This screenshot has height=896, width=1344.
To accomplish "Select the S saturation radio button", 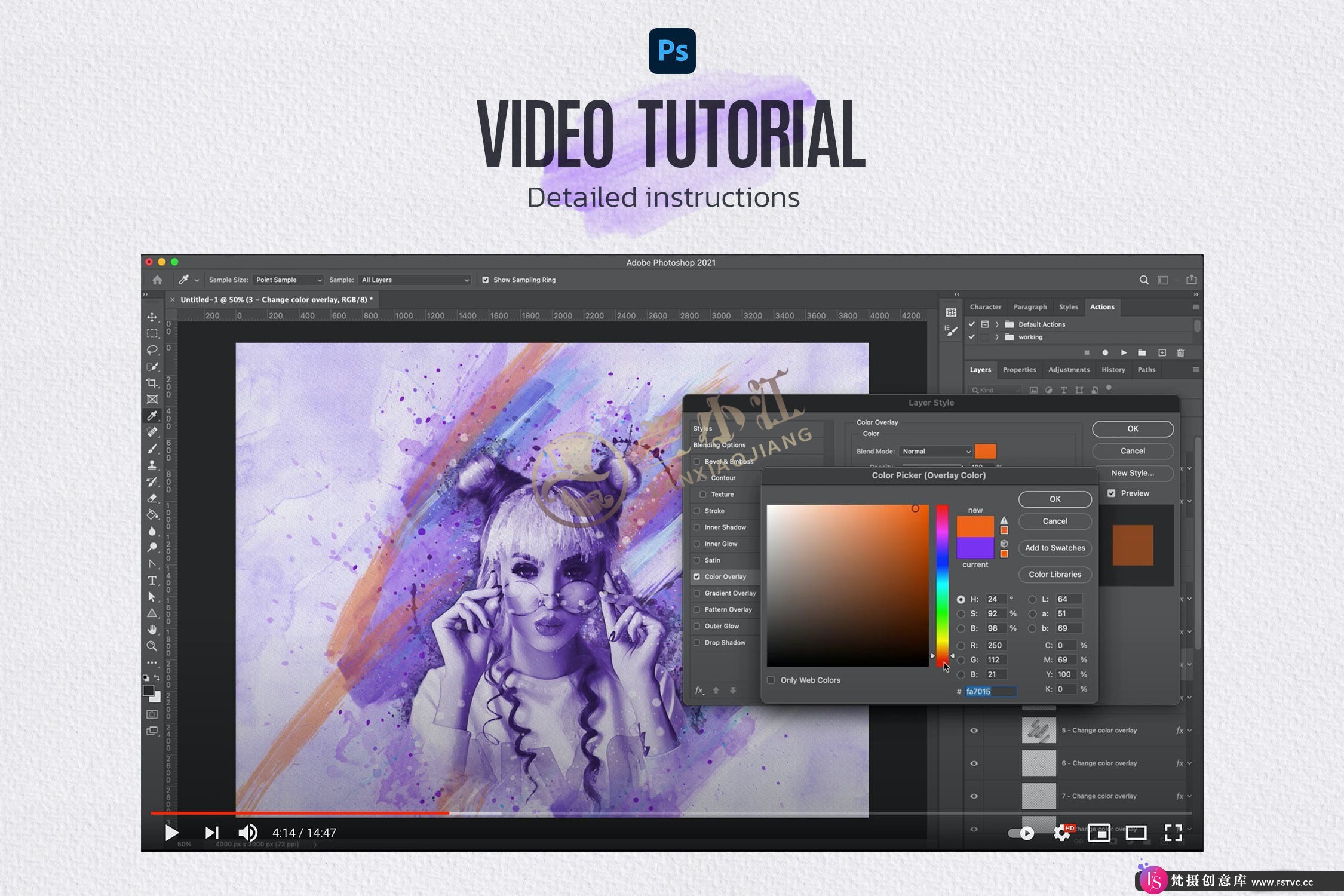I will (x=961, y=614).
